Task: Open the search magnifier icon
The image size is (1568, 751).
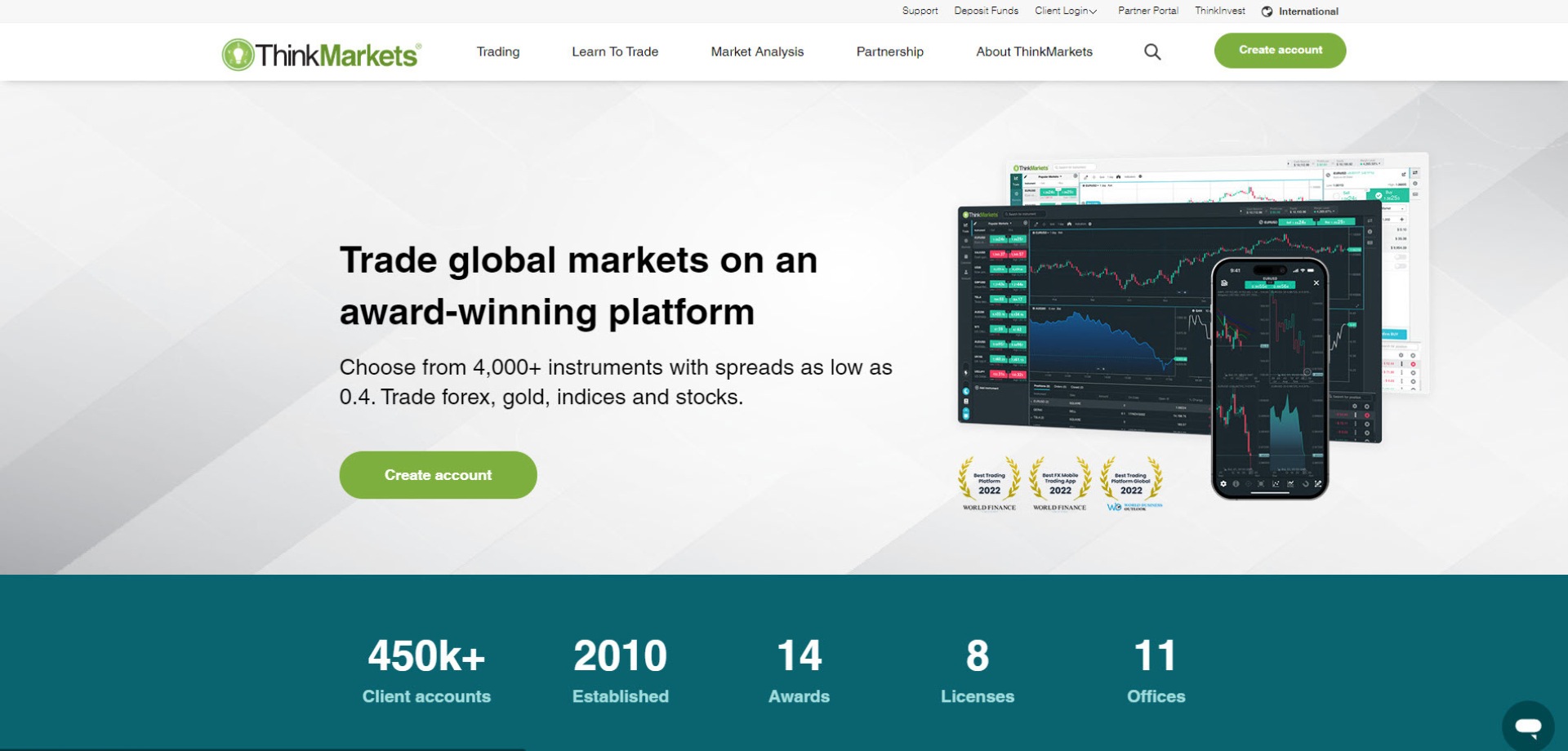Action: [x=1152, y=51]
